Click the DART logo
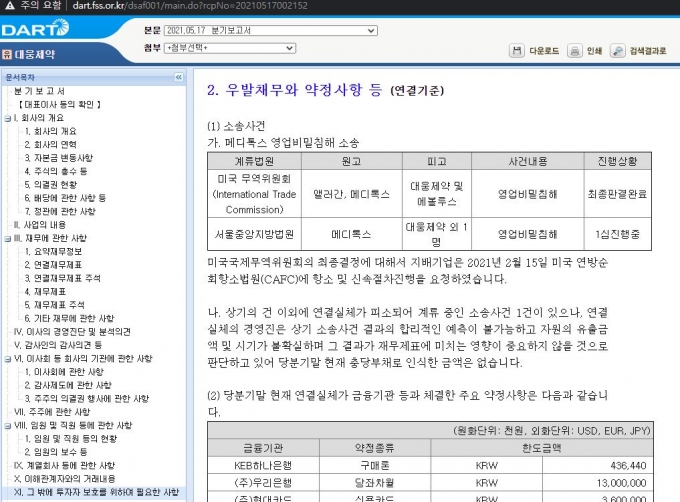Viewport: 680px width, 502px height. point(35,28)
